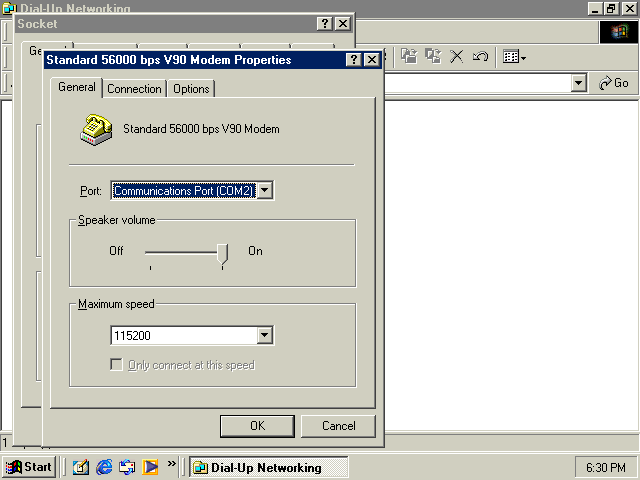Click Dial-Up Networking taskbar button
This screenshot has height=480, width=640.
coord(269,467)
